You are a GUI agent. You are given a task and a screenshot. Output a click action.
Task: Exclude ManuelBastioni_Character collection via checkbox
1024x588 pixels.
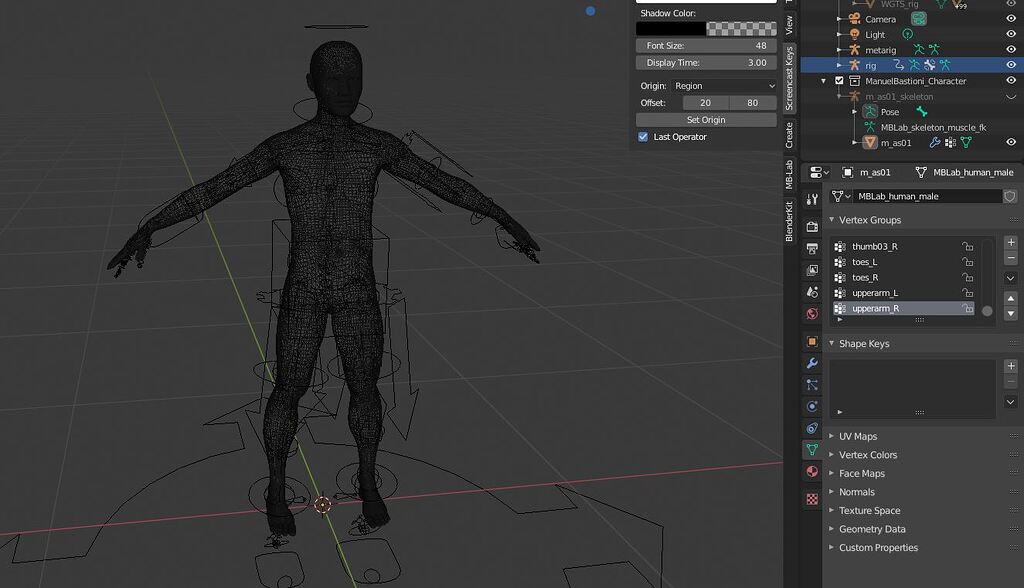pos(839,81)
